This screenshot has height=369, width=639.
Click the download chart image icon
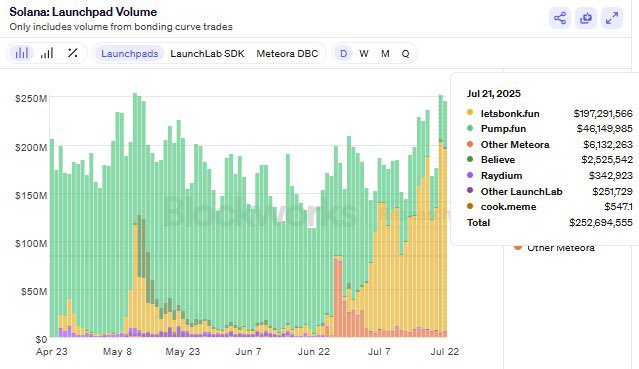(586, 18)
